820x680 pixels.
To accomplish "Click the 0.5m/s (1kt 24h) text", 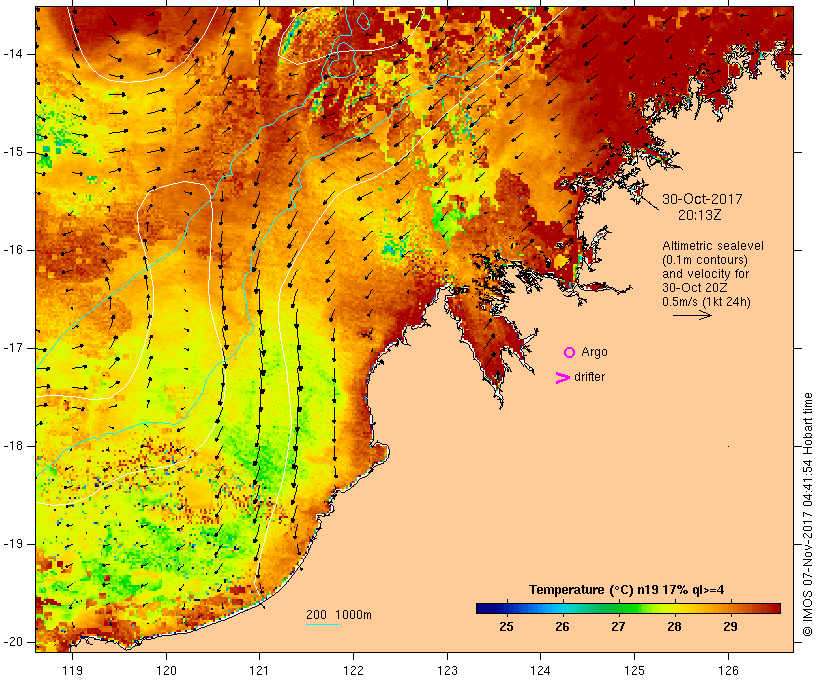I will tap(706, 302).
